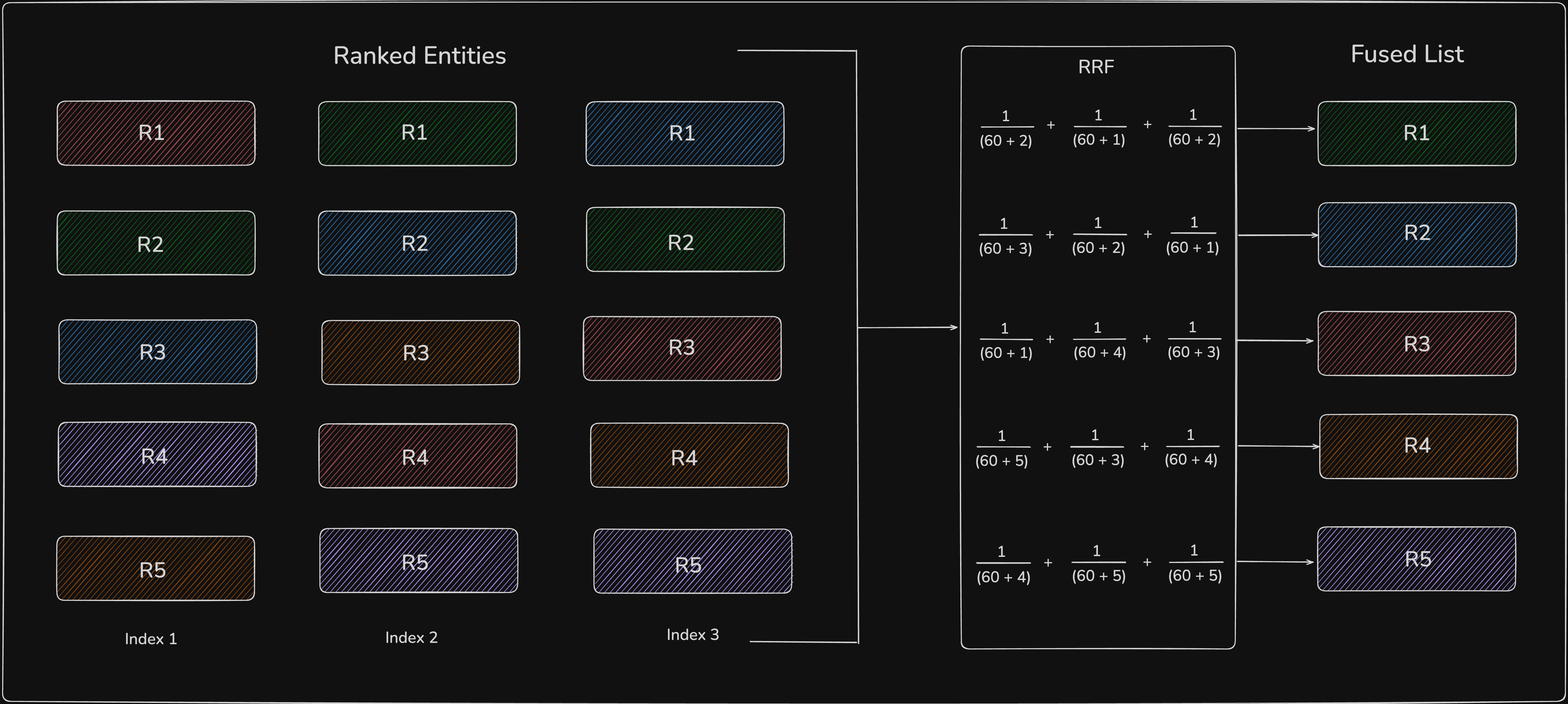Click the 'Ranked Entities' heading
This screenshot has height=704, width=1568.
click(x=419, y=56)
